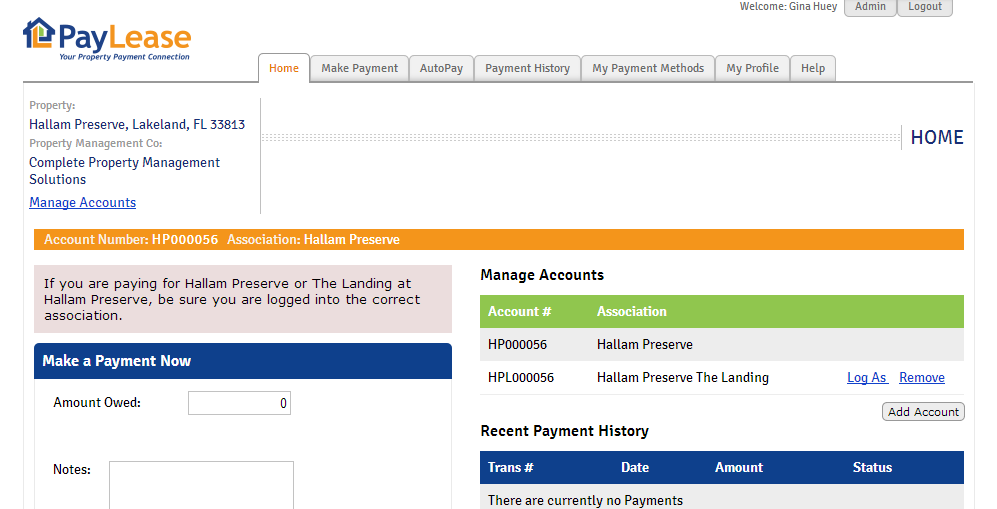Click the PayLease house logo
The width and height of the screenshot is (997, 509).
click(39, 34)
